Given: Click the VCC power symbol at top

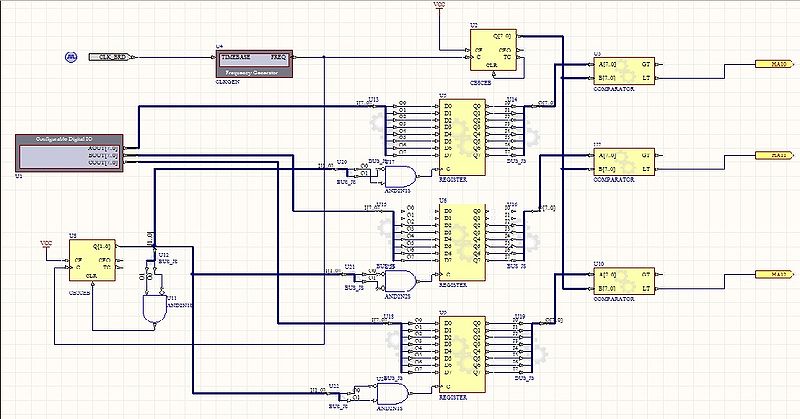Looking at the screenshot, I should click(439, 6).
